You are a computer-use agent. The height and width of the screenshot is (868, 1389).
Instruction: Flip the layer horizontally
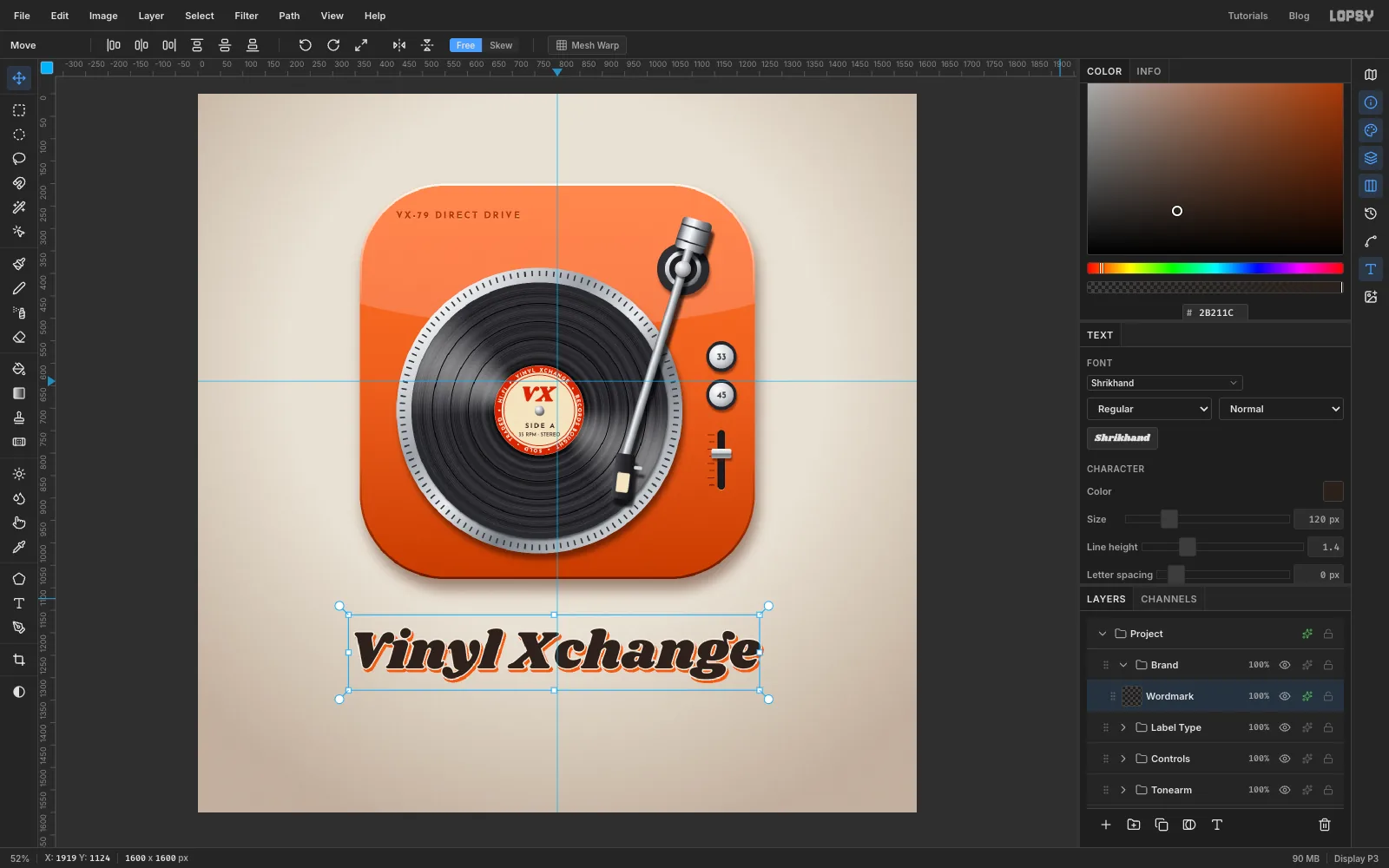[x=399, y=45]
